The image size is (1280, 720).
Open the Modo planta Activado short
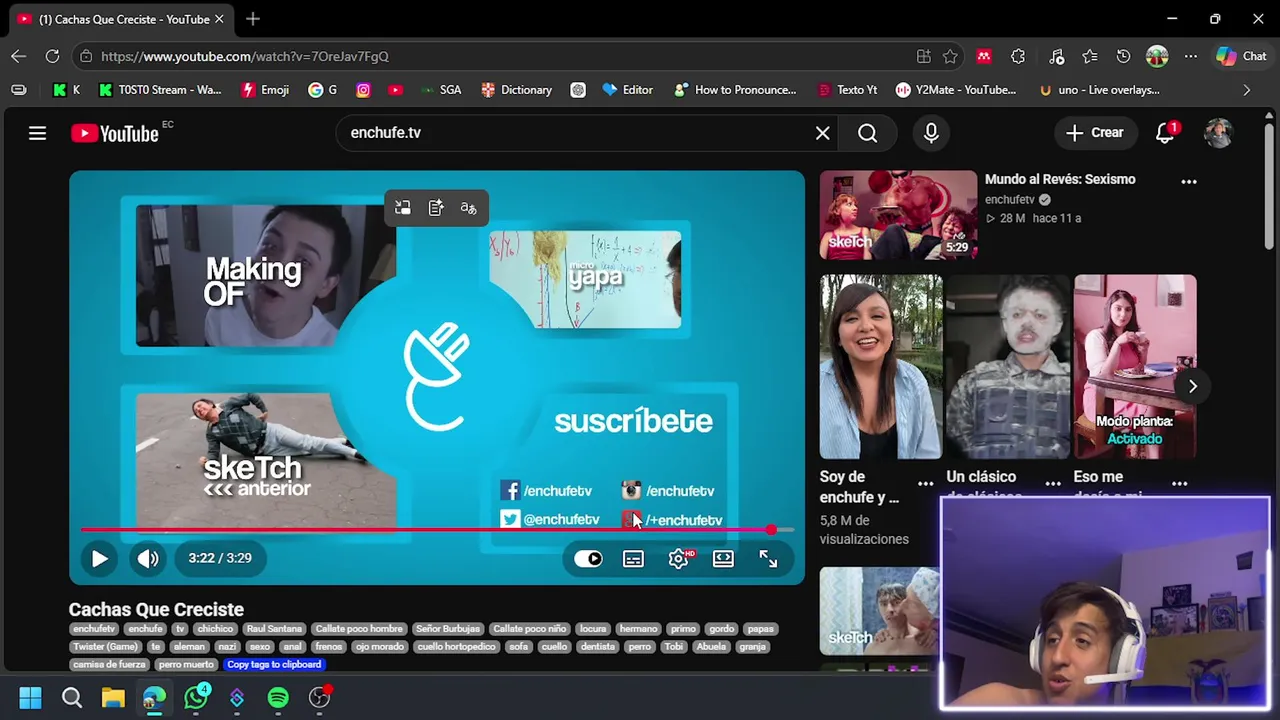[x=1135, y=366]
